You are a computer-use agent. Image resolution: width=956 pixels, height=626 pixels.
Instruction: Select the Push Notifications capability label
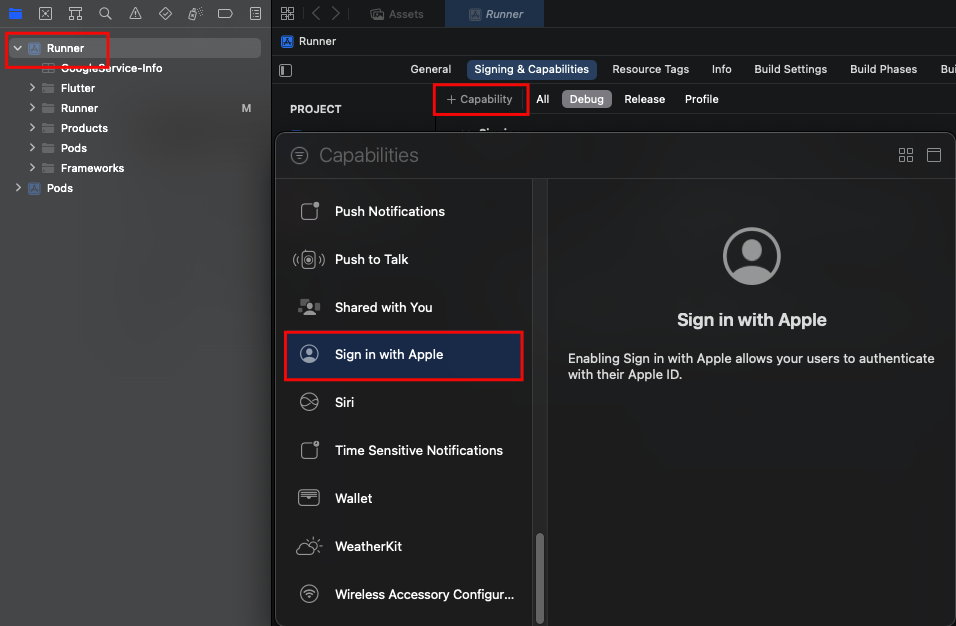[390, 212]
